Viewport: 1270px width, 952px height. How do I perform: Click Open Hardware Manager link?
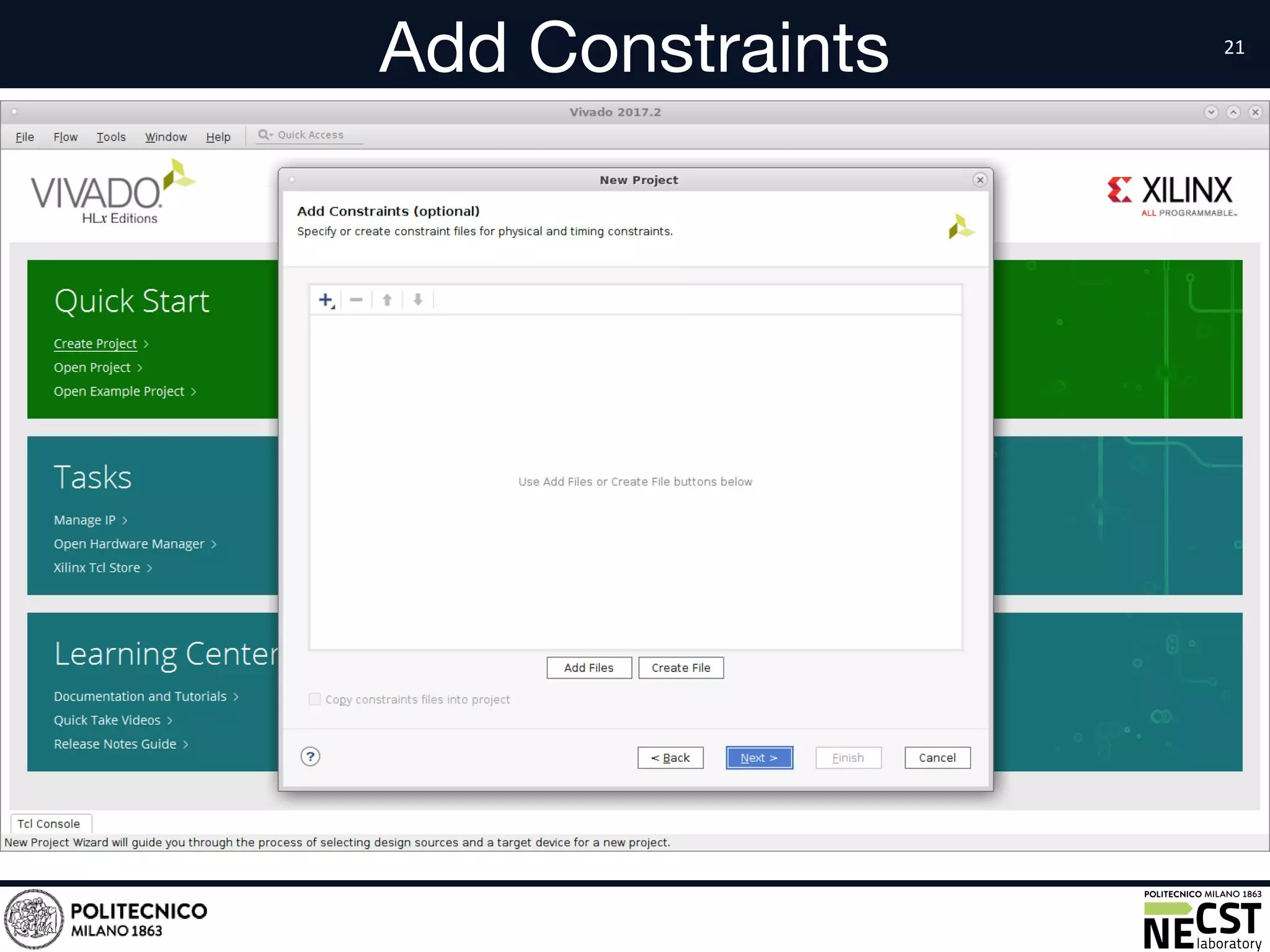pyautogui.click(x=129, y=544)
